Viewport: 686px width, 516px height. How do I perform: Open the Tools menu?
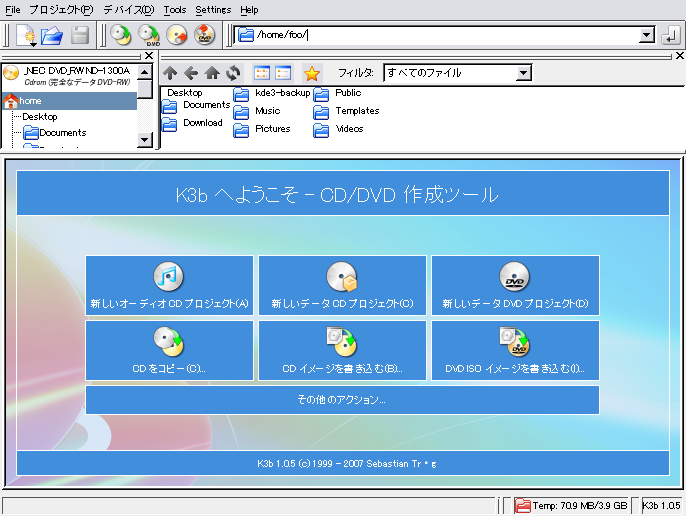coord(174,9)
